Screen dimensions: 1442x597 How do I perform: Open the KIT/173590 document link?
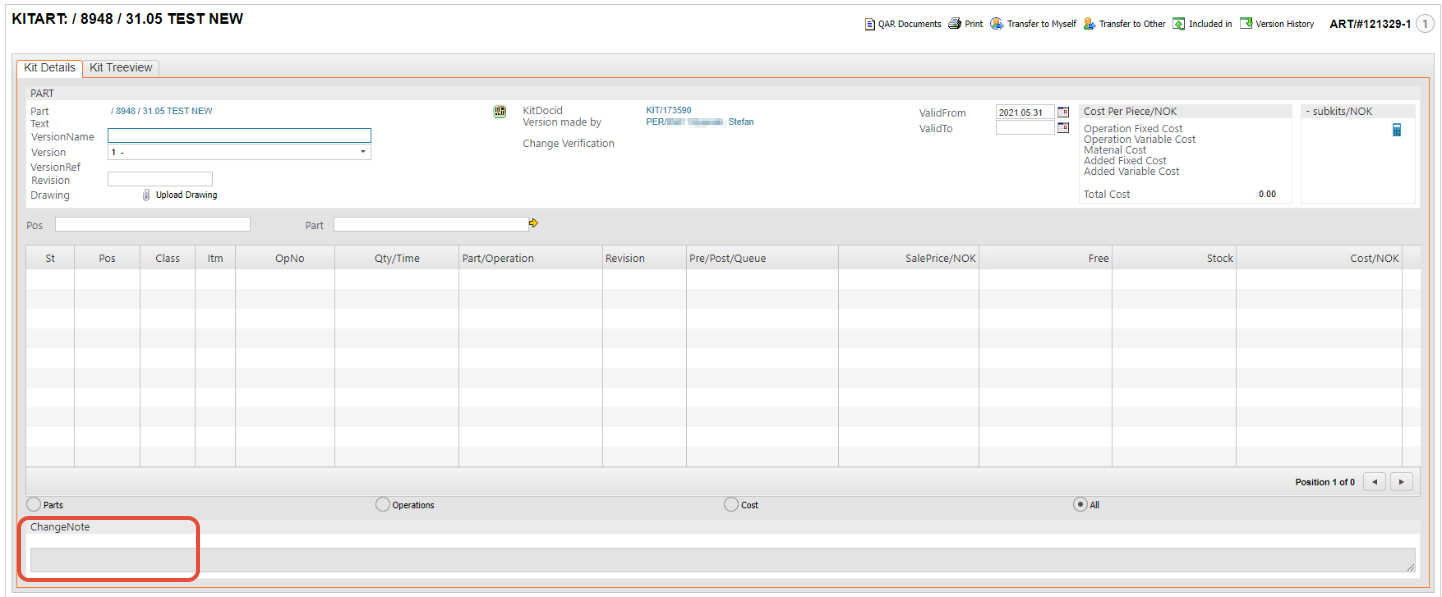(668, 110)
